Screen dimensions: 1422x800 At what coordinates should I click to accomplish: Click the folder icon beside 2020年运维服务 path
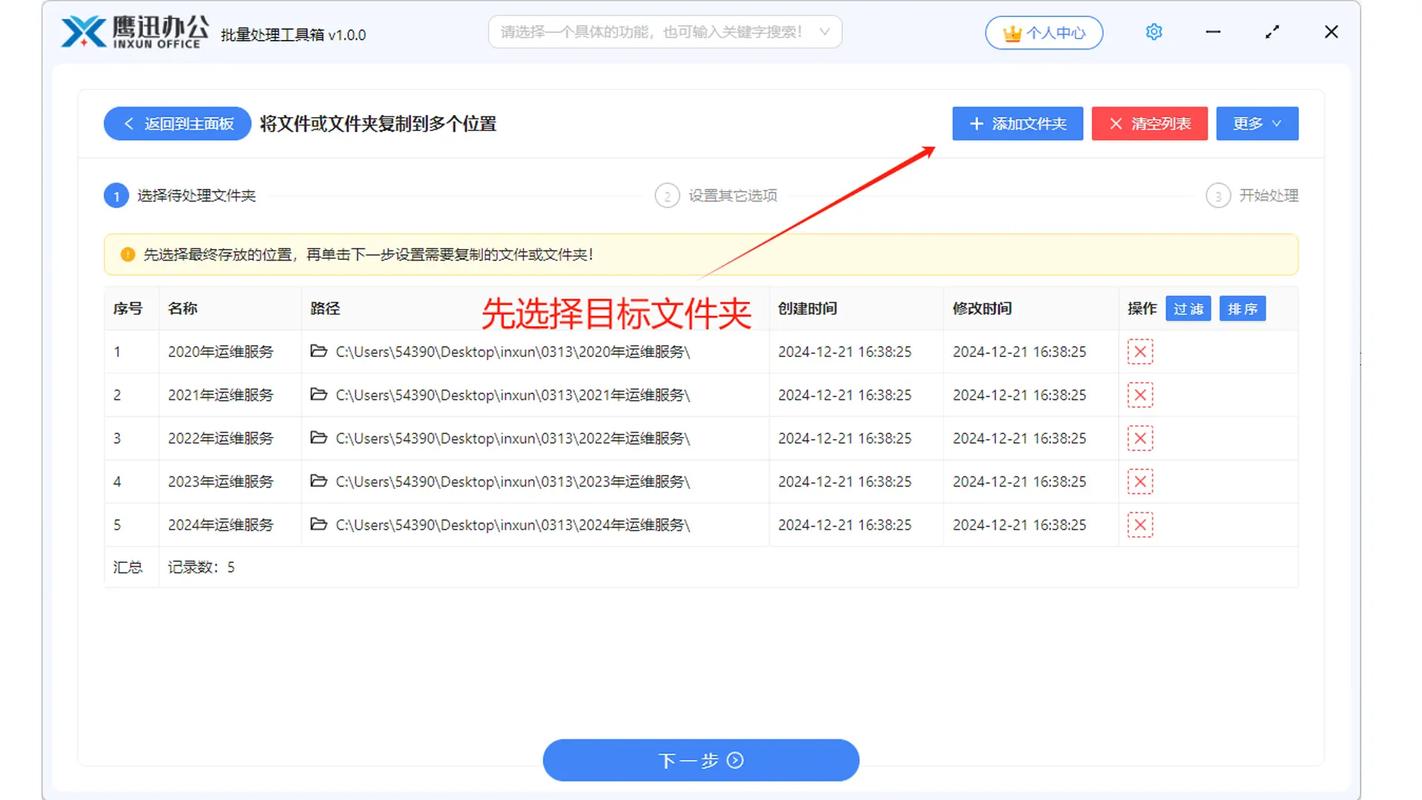[x=316, y=351]
